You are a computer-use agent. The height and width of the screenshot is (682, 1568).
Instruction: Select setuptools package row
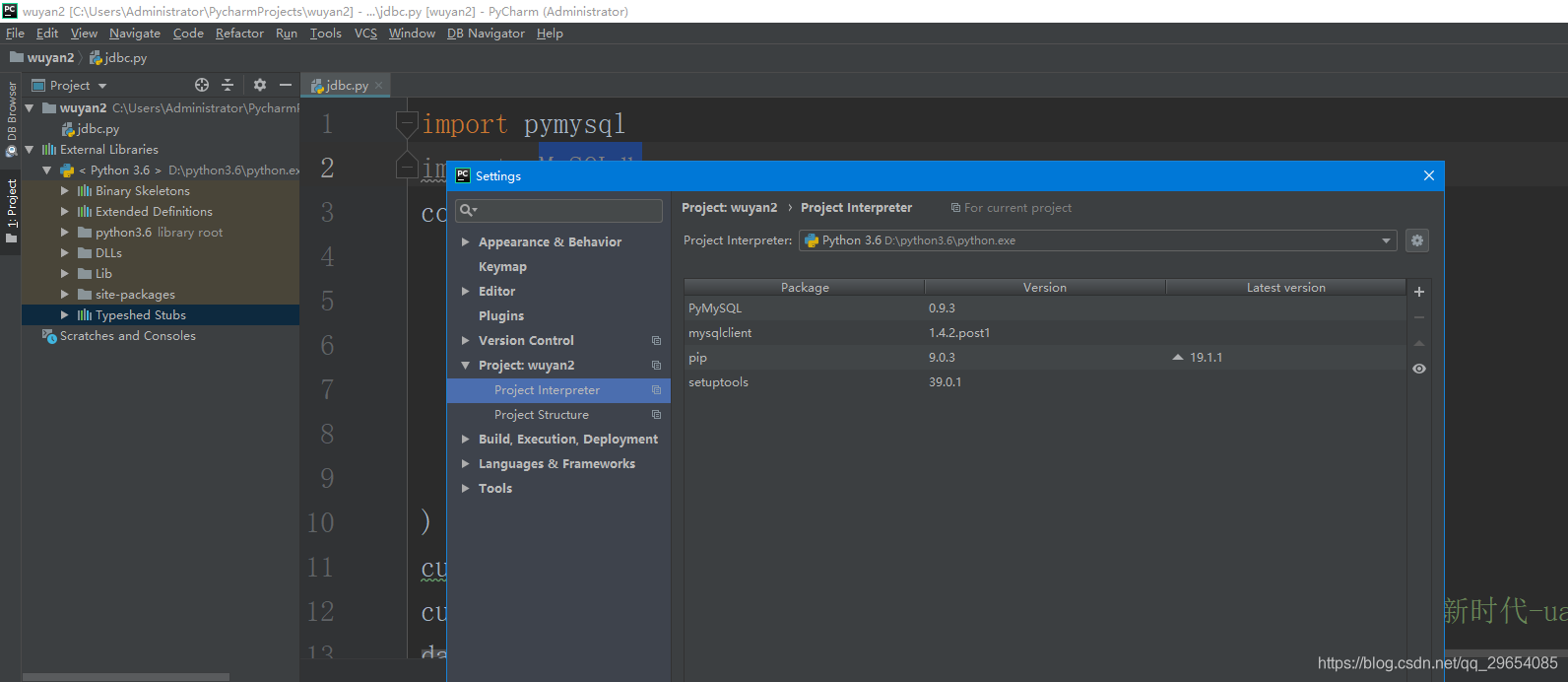tap(1045, 382)
